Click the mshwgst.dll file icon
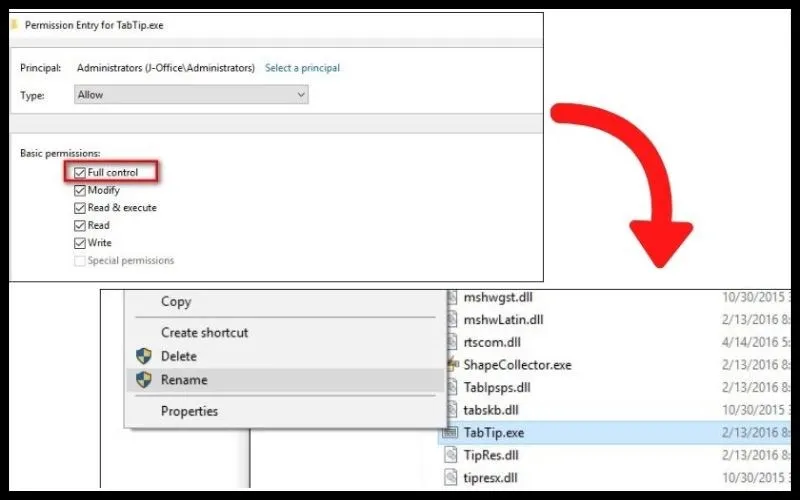The image size is (800, 500). (x=451, y=297)
